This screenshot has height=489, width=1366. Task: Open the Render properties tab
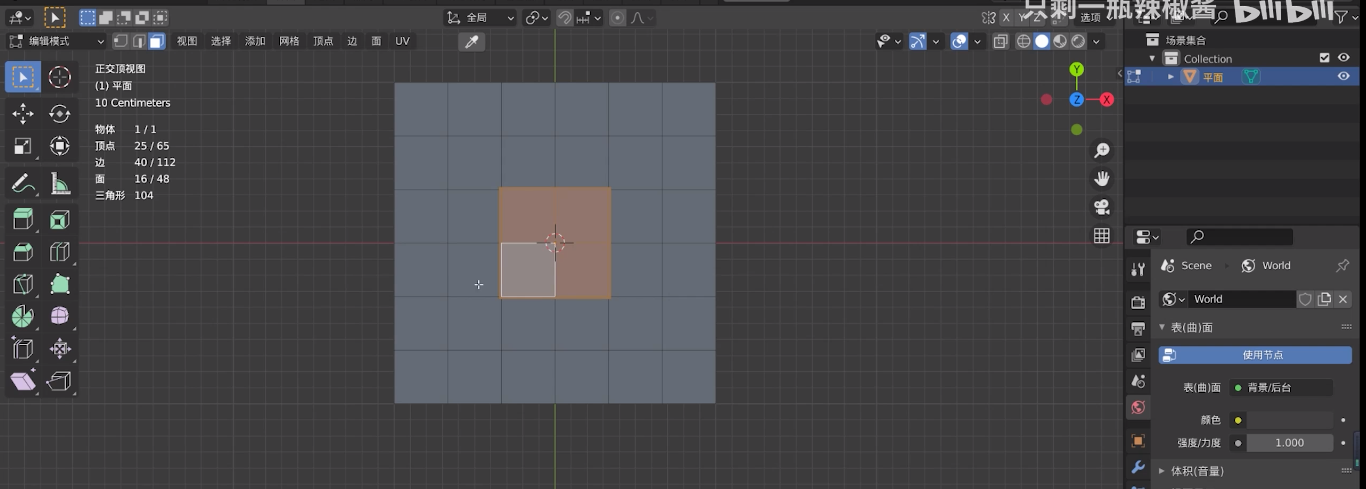pyautogui.click(x=1138, y=302)
